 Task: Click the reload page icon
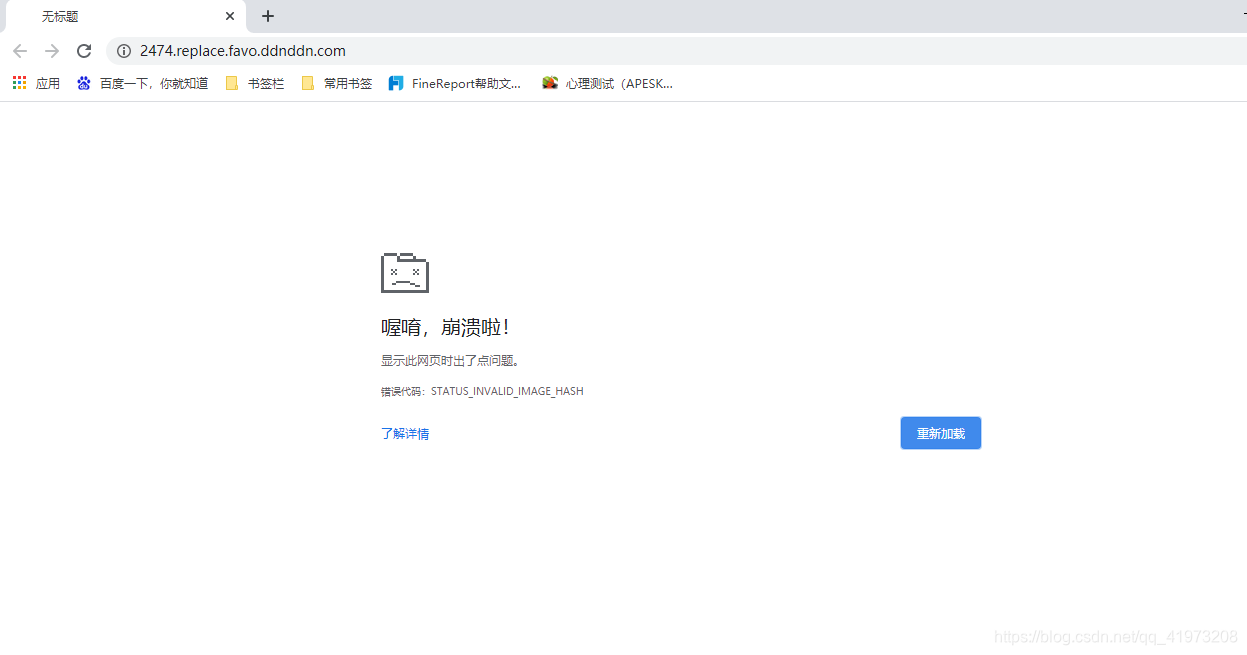click(84, 50)
